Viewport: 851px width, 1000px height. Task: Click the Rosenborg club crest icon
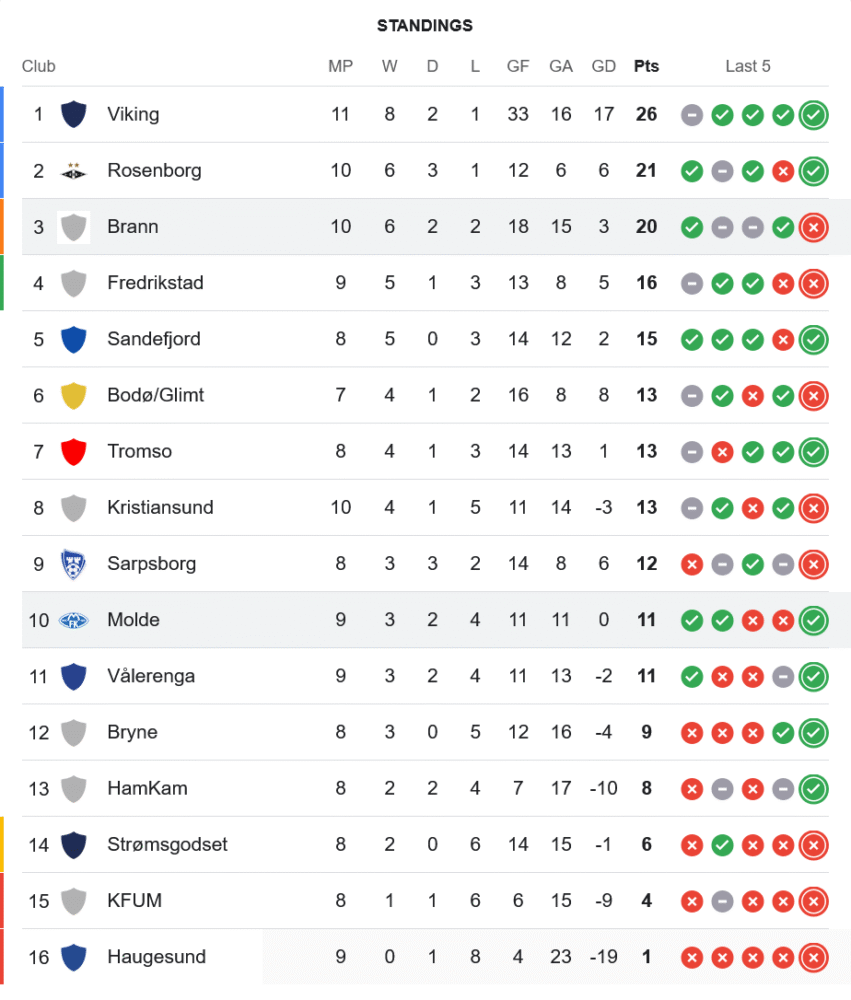(73, 170)
